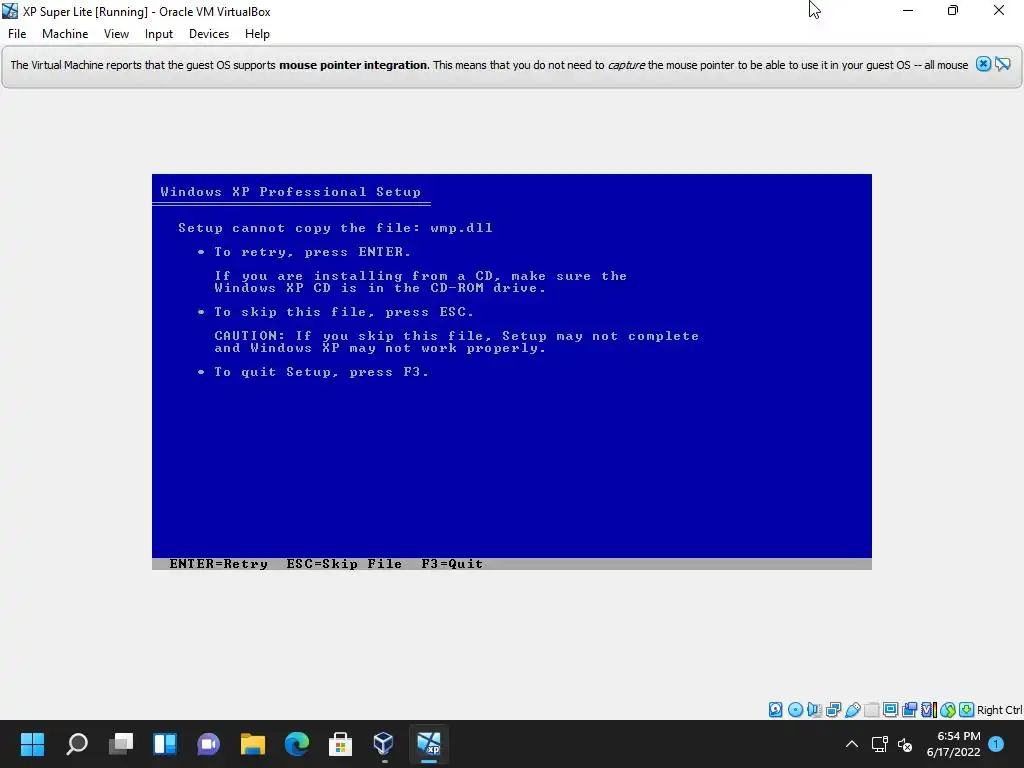Click the running XP VM taskbar icon
This screenshot has width=1024, height=768.
429,744
